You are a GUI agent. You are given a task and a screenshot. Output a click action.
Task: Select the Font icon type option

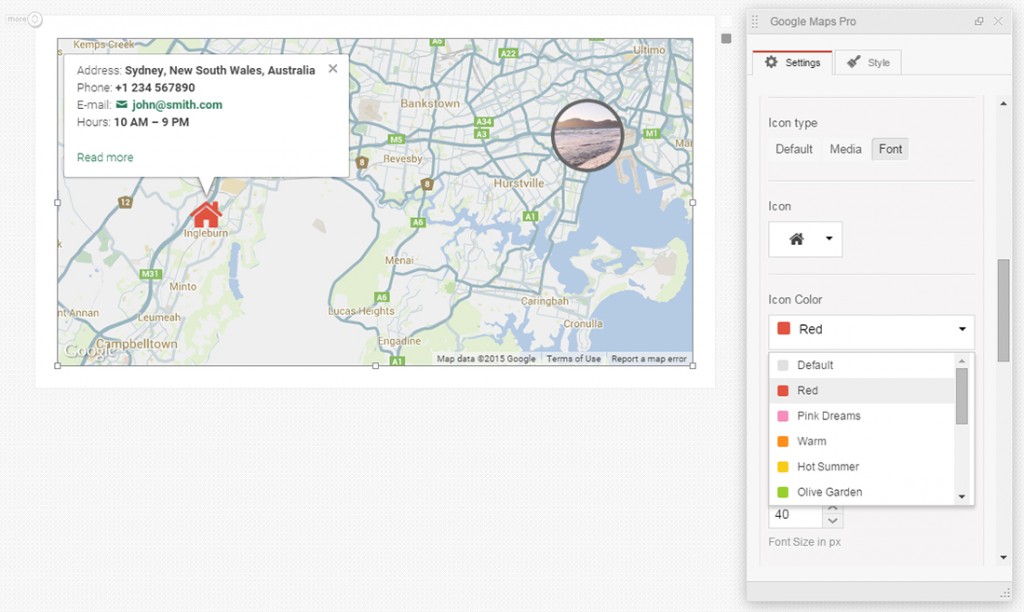pos(890,148)
